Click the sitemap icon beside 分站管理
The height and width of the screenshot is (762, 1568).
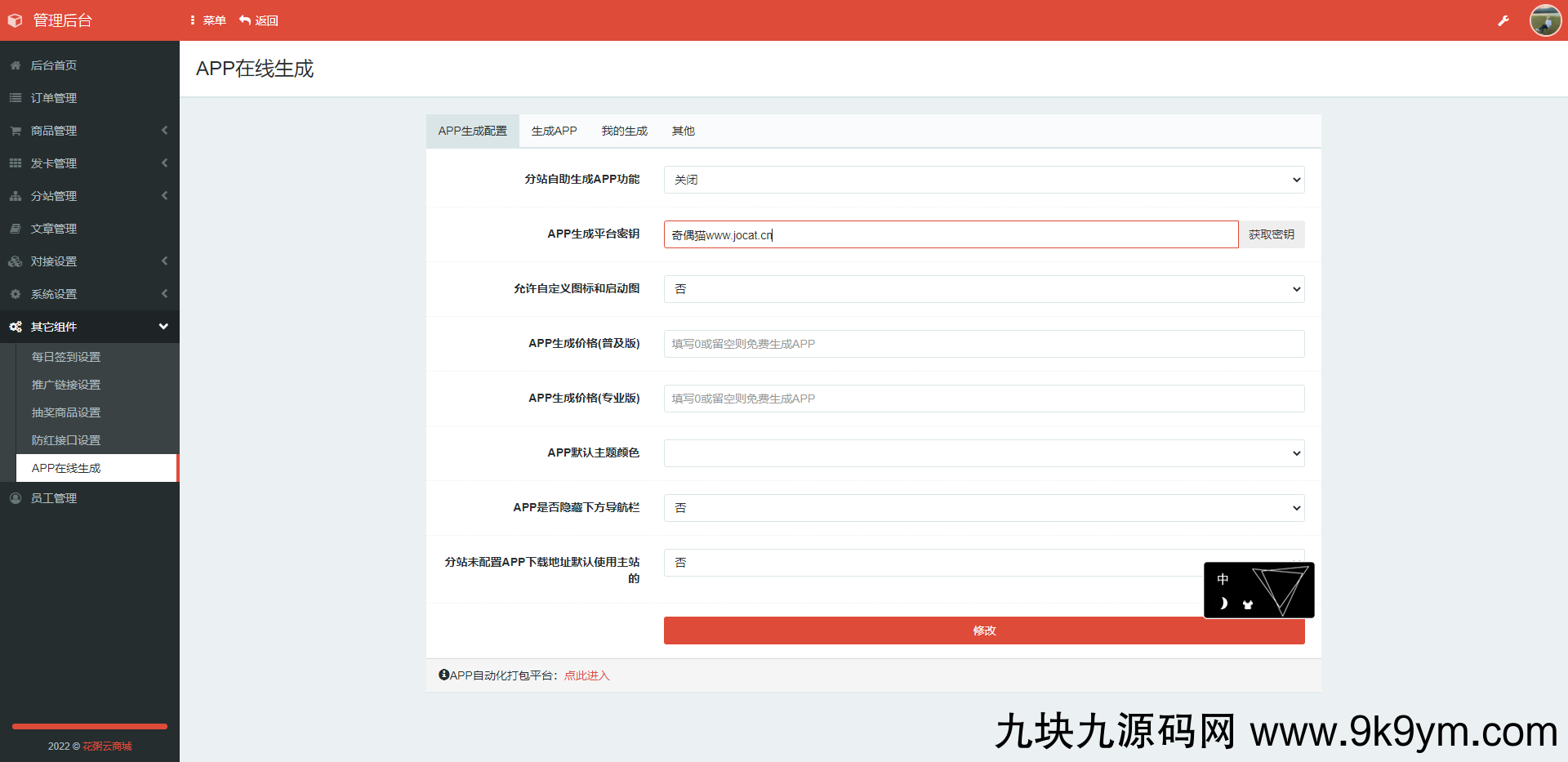coord(16,196)
